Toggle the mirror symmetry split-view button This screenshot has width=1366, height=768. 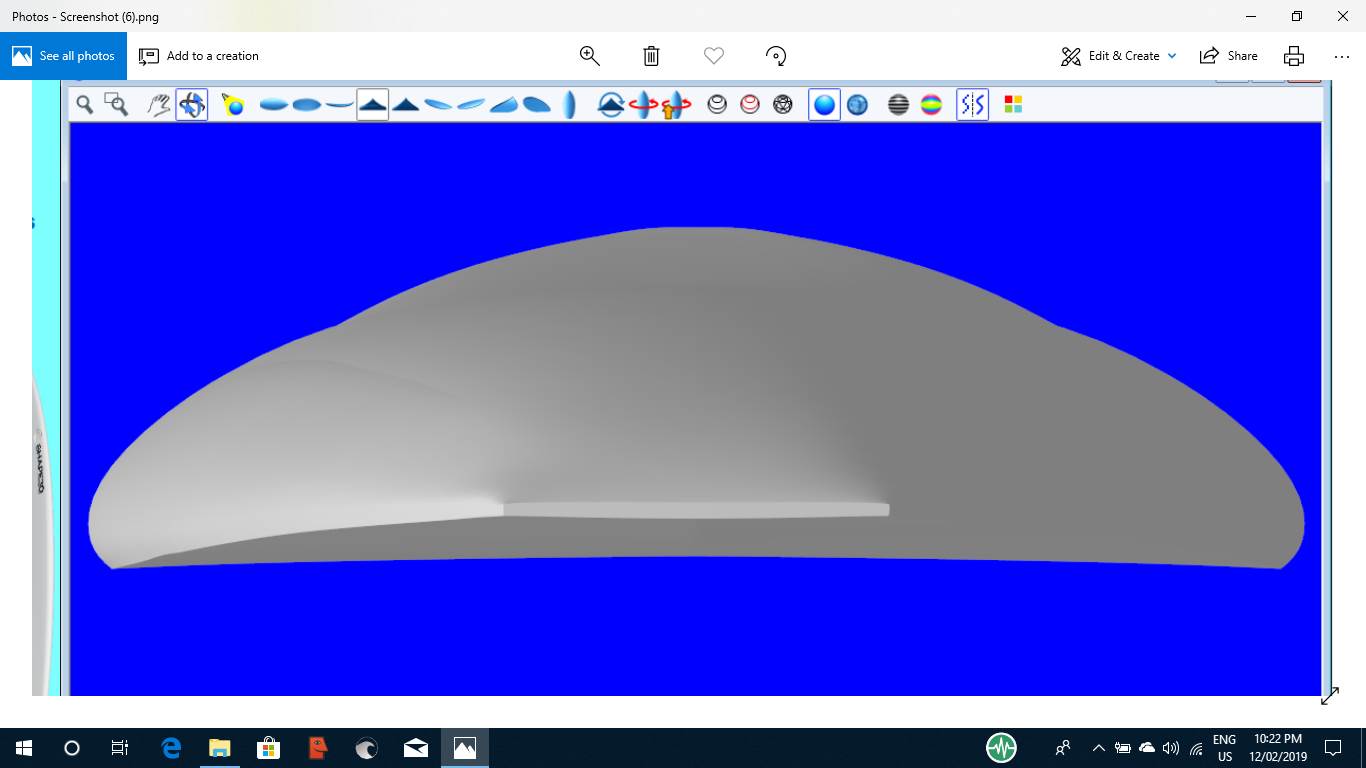point(972,104)
